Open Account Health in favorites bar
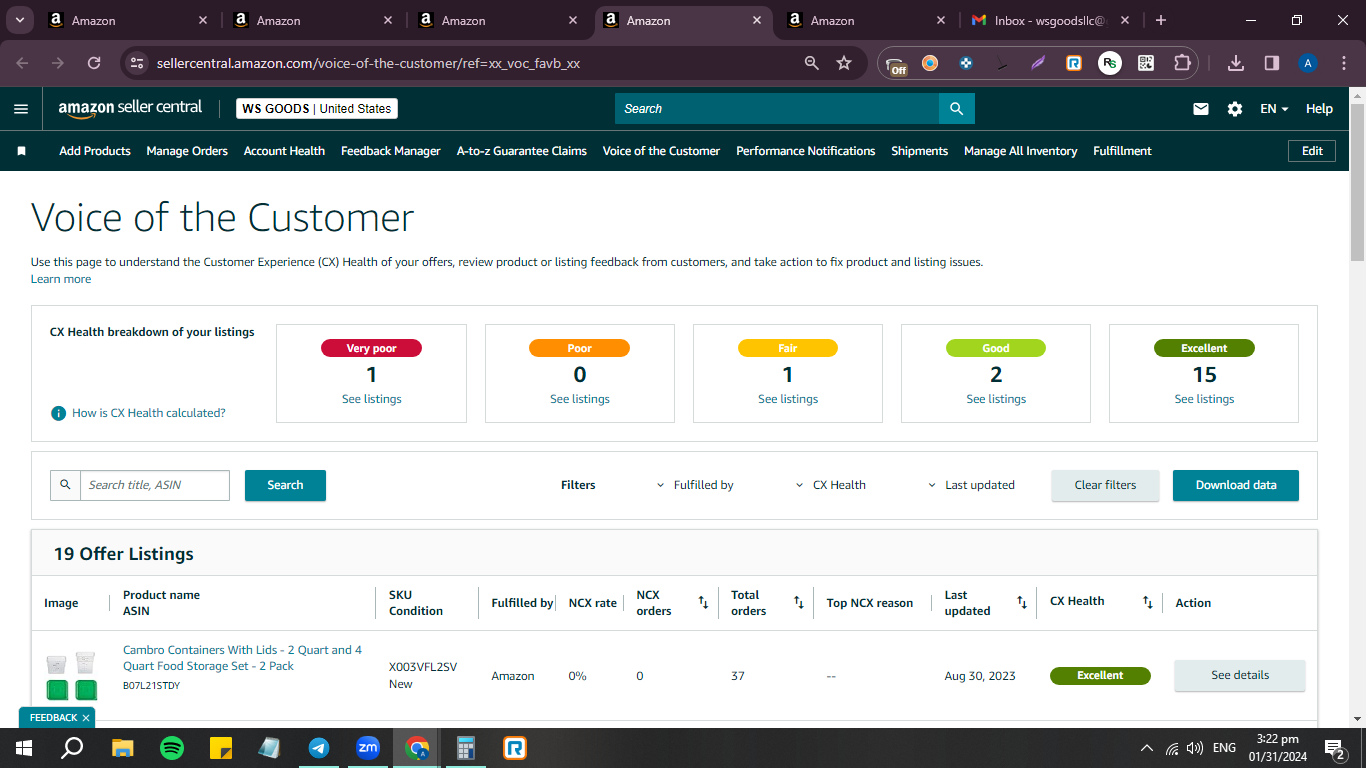The height and width of the screenshot is (768, 1366). [x=284, y=151]
